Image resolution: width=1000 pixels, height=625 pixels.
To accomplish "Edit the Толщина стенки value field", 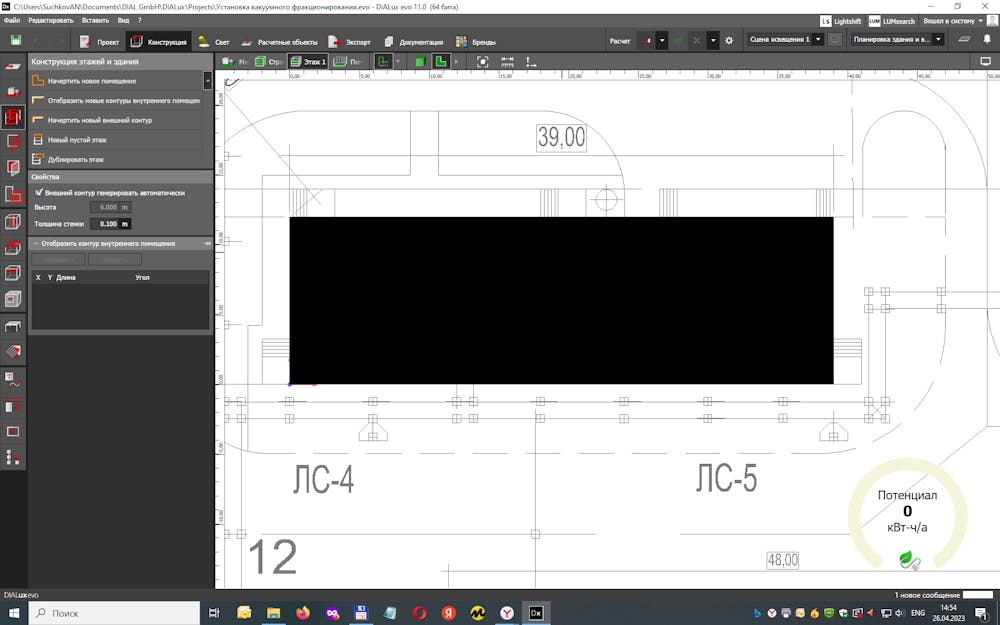I will coord(108,222).
